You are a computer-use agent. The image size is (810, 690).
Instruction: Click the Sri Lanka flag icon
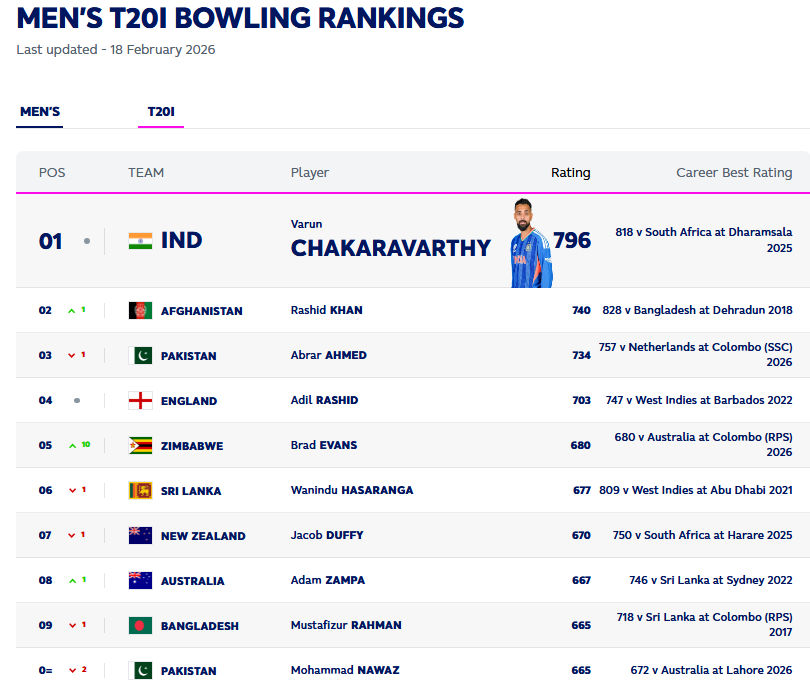[141, 490]
